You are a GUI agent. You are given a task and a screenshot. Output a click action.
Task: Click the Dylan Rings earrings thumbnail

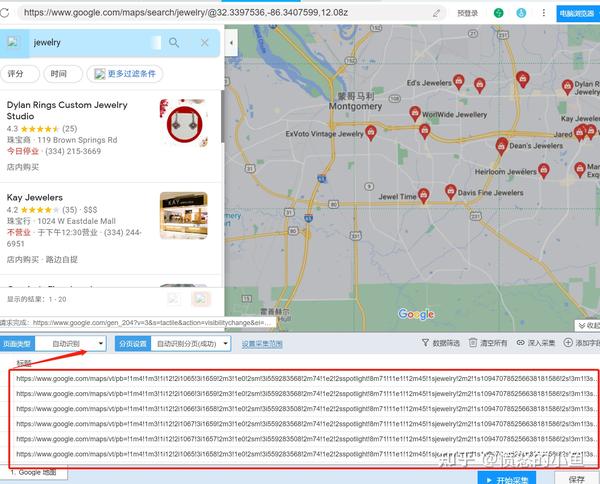click(x=184, y=123)
